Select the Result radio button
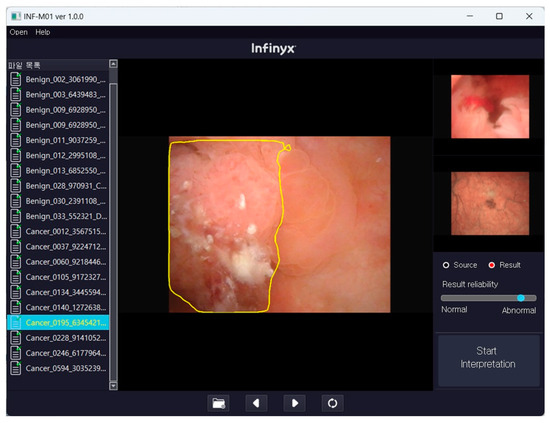The height and width of the screenshot is (423, 550). point(492,265)
